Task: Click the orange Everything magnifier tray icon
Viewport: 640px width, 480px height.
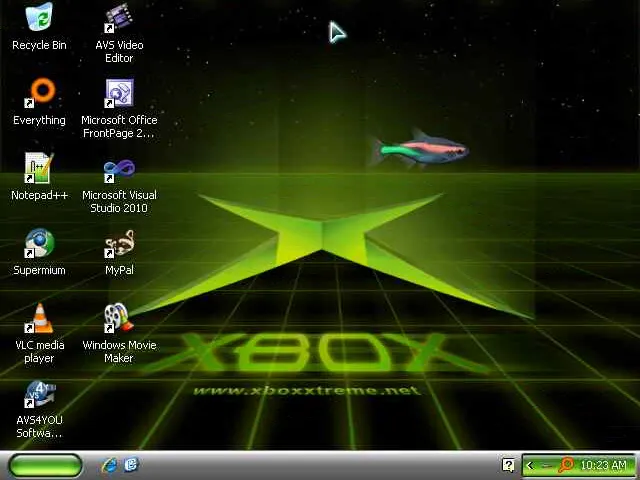Action: coord(566,465)
